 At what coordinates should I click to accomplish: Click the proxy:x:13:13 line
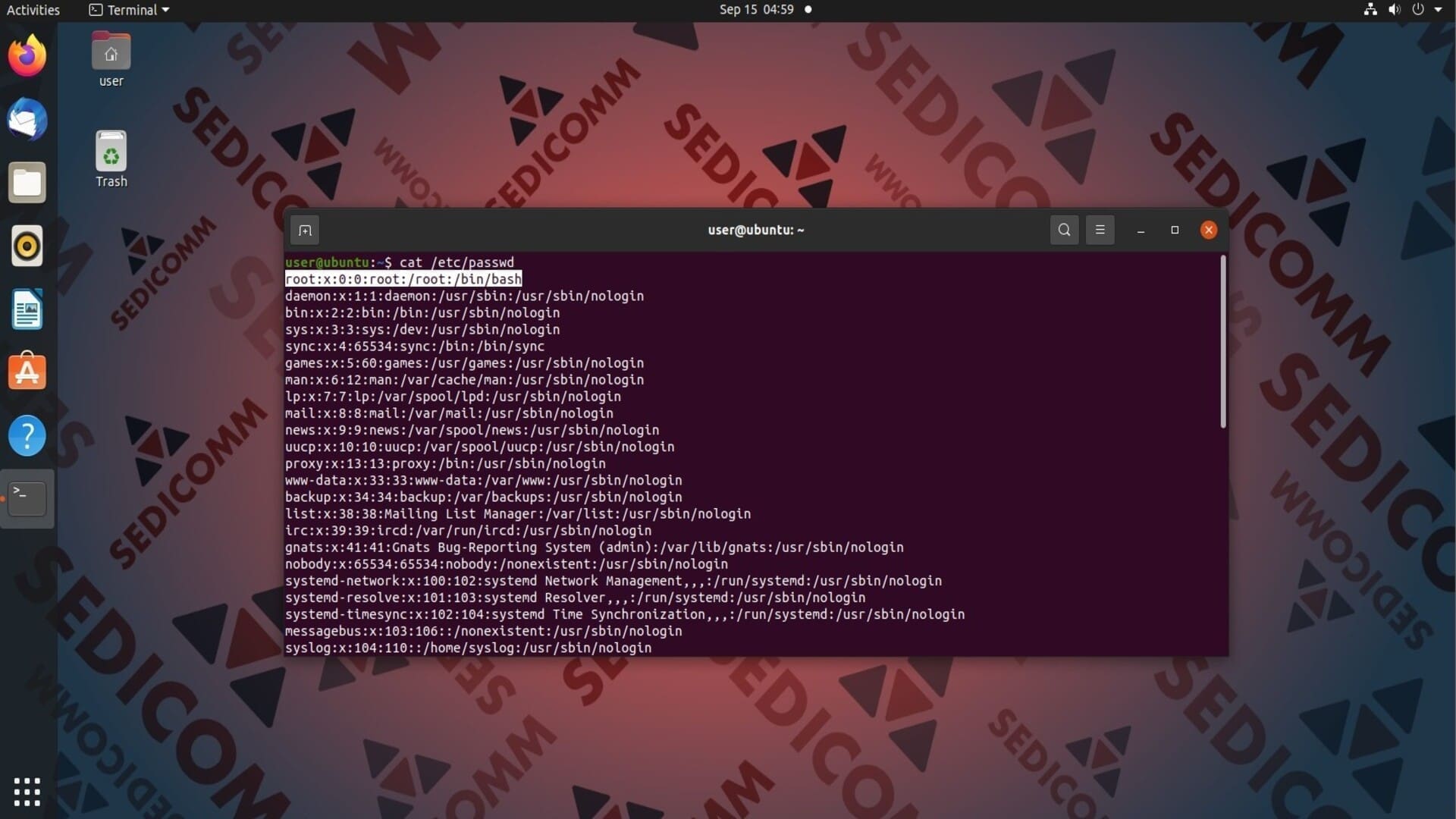click(x=445, y=463)
